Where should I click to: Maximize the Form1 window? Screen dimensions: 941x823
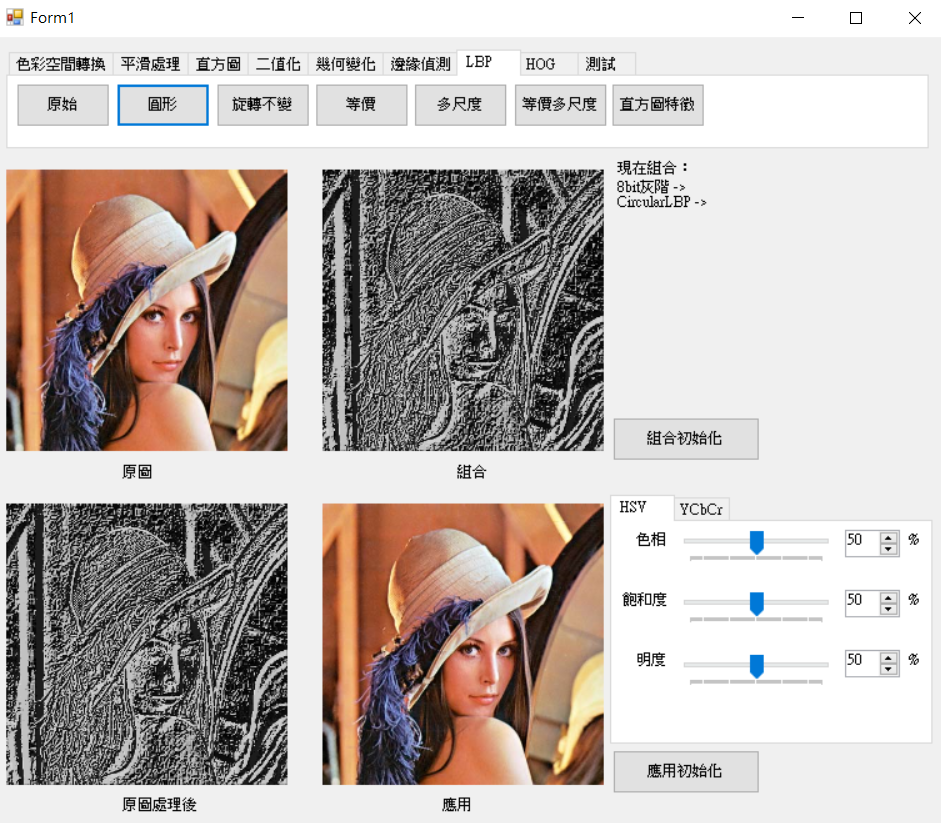coord(856,18)
